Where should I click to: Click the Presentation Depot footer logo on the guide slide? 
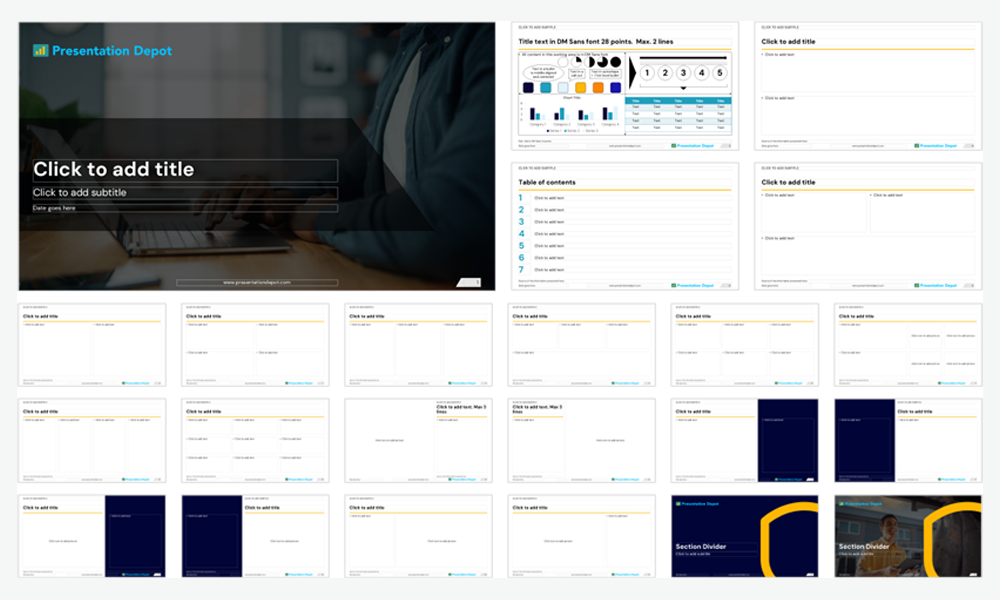coord(693,145)
